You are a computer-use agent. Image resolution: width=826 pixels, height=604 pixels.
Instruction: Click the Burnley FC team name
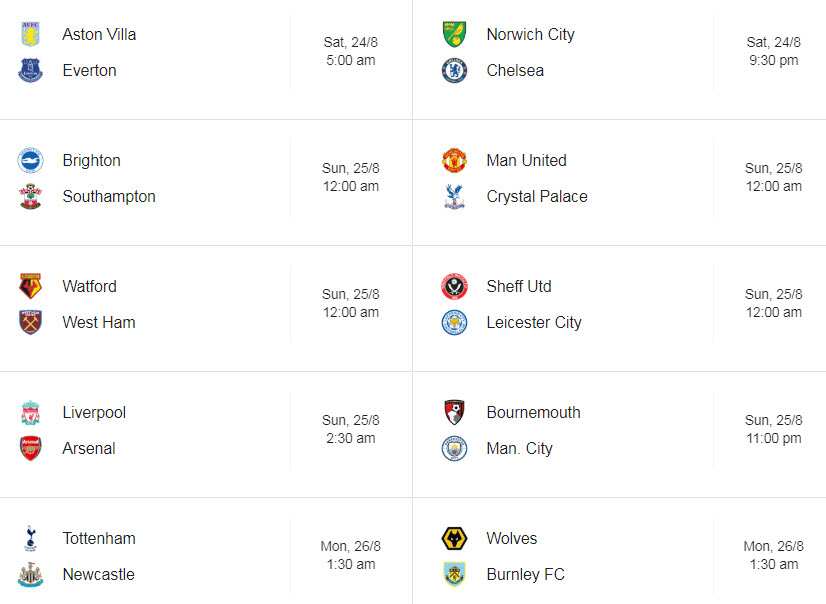click(x=524, y=574)
